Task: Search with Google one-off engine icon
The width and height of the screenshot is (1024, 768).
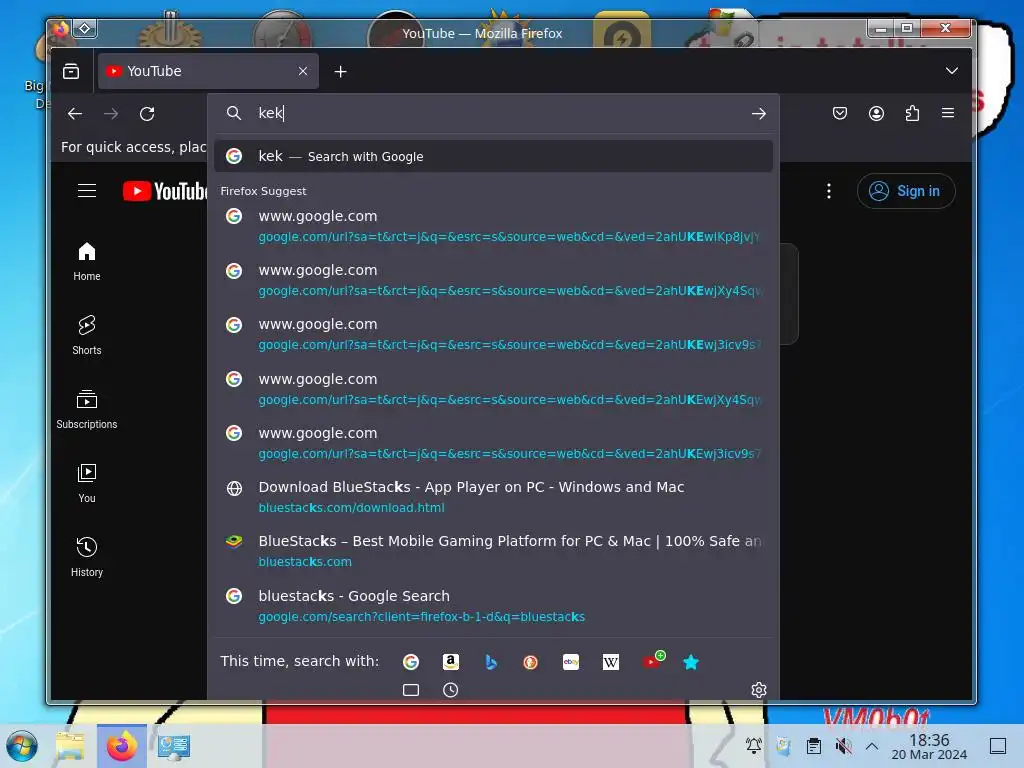Action: click(411, 662)
